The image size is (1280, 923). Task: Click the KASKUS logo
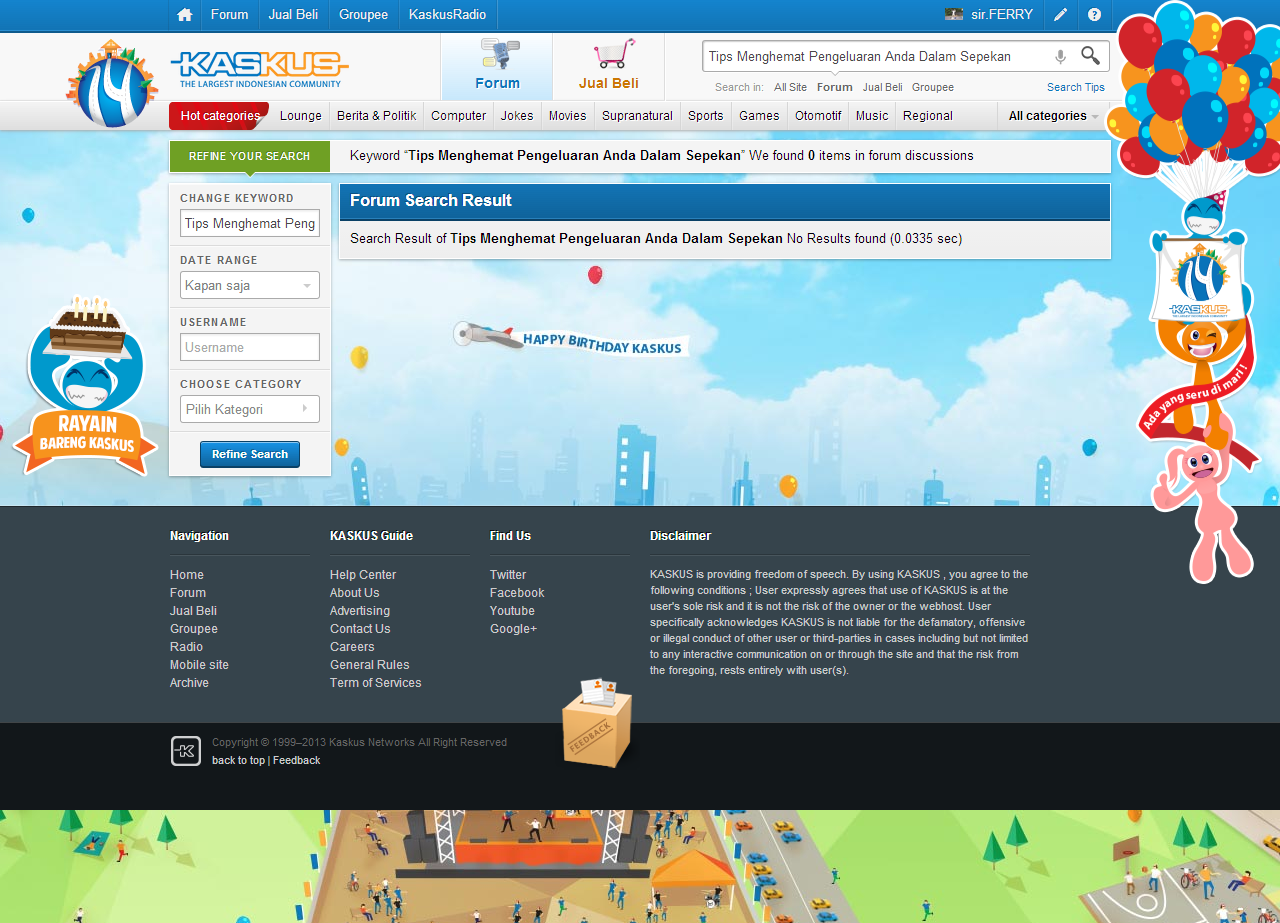tap(259, 68)
